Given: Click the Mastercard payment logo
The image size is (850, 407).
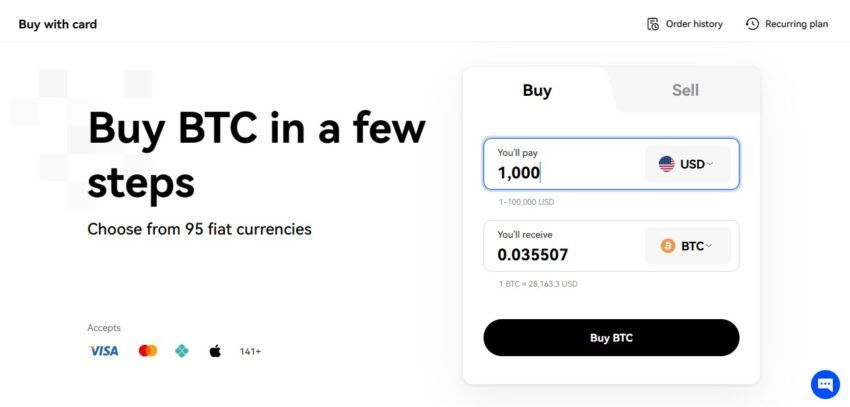Looking at the screenshot, I should (148, 351).
